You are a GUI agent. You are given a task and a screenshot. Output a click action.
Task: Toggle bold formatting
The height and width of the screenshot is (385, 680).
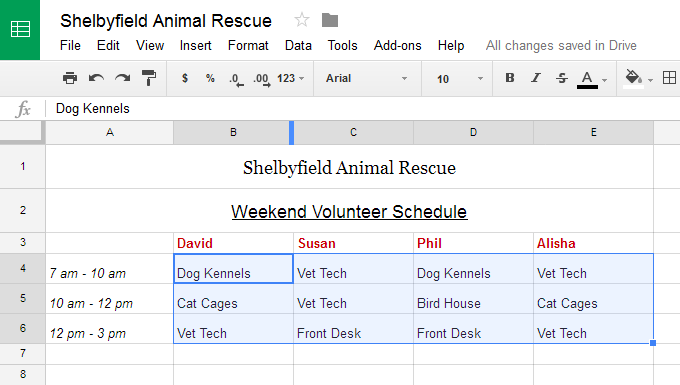[510, 78]
